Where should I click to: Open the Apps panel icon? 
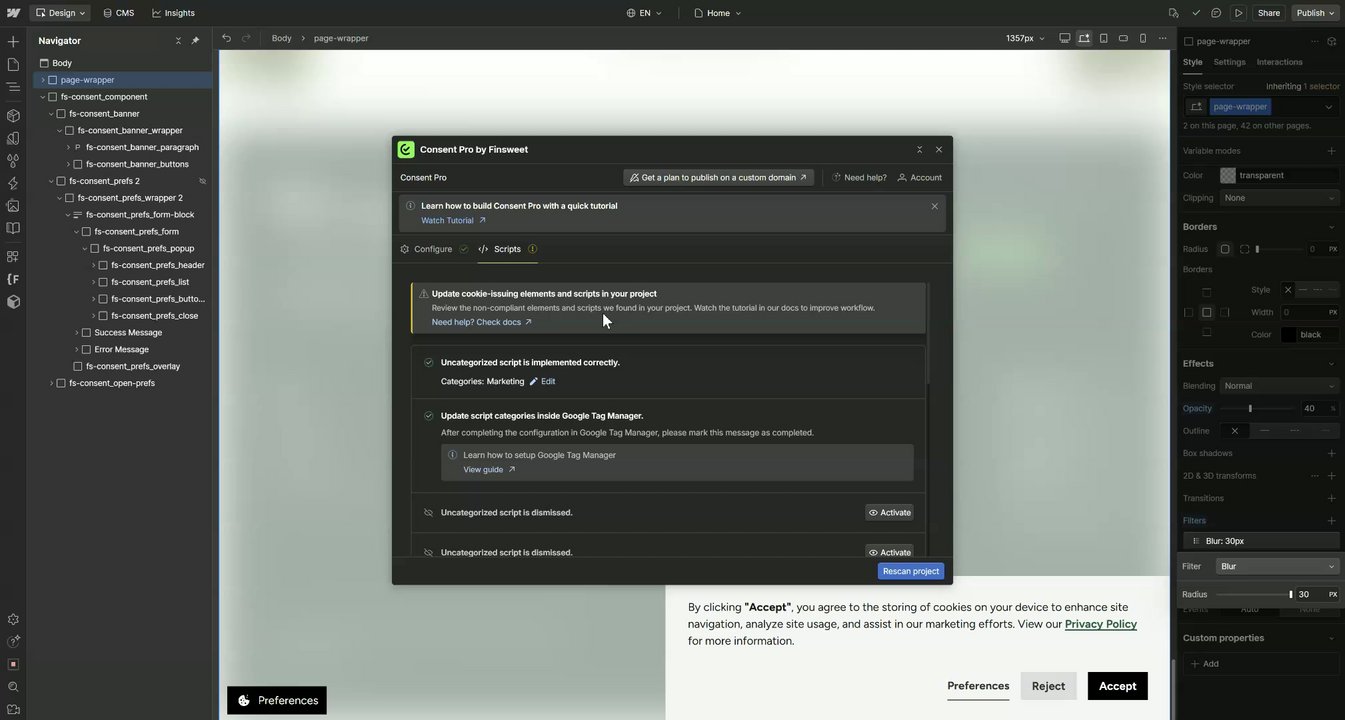coord(13,256)
